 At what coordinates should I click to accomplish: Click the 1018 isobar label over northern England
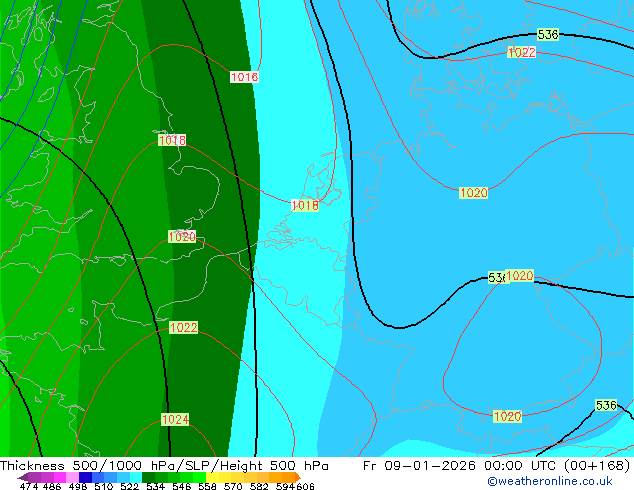[x=172, y=140]
